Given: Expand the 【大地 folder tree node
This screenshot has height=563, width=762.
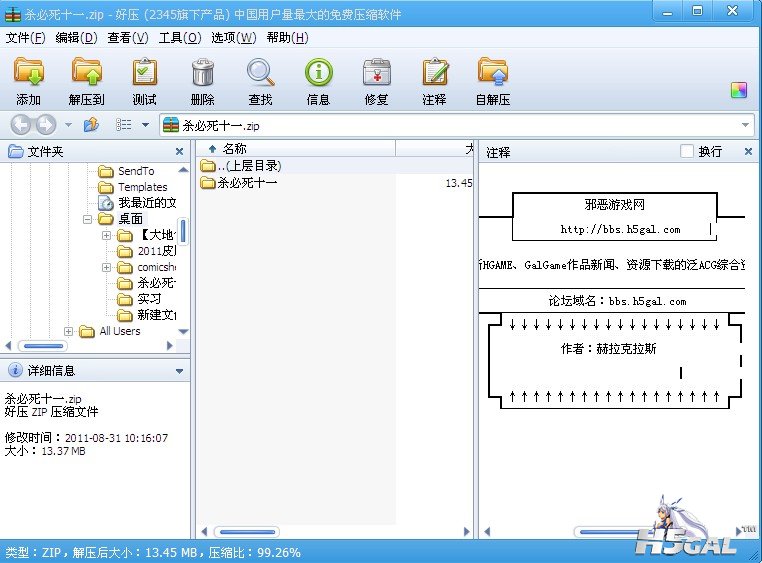Looking at the screenshot, I should pos(106,236).
